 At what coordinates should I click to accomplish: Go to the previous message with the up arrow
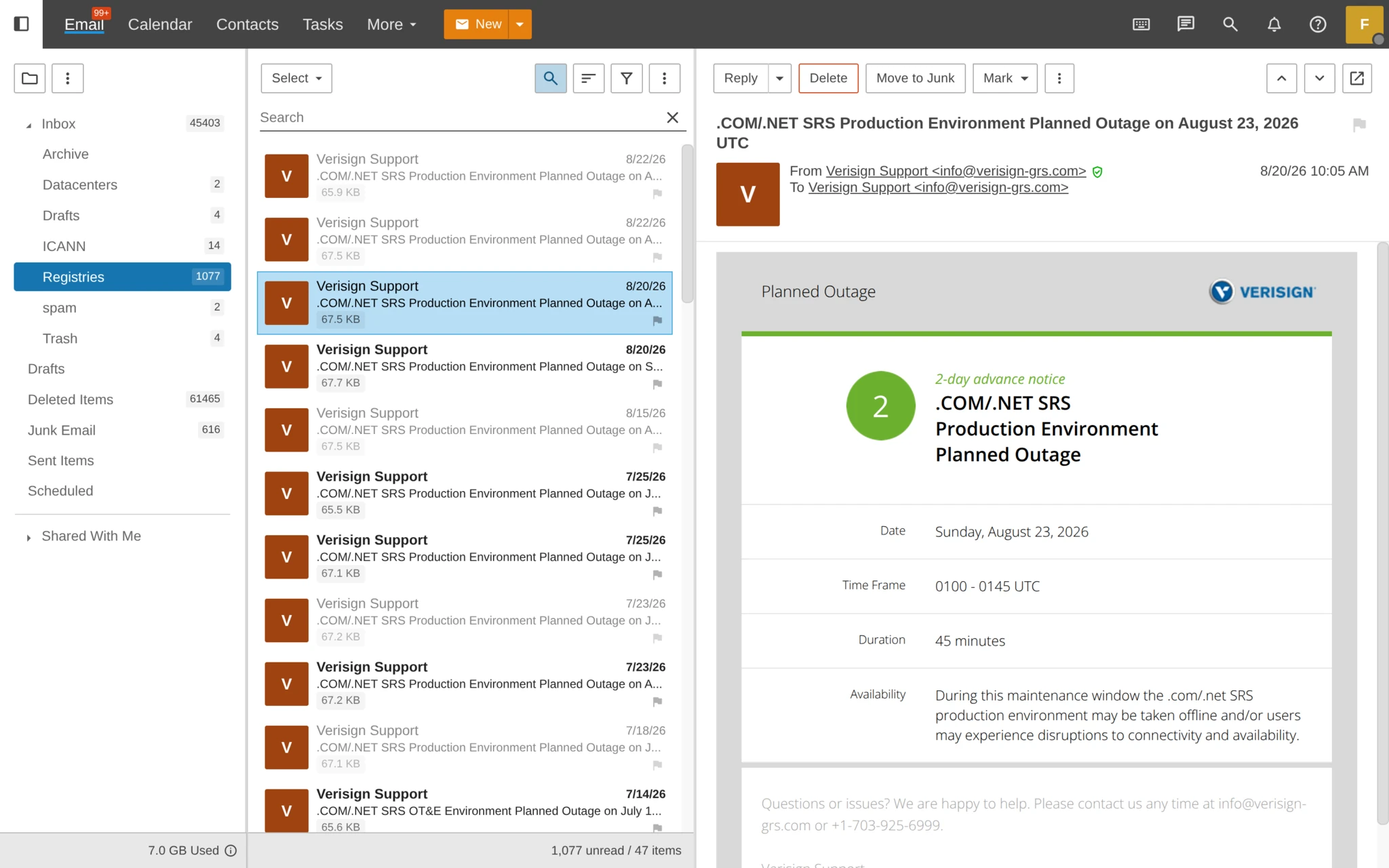pos(1281,78)
